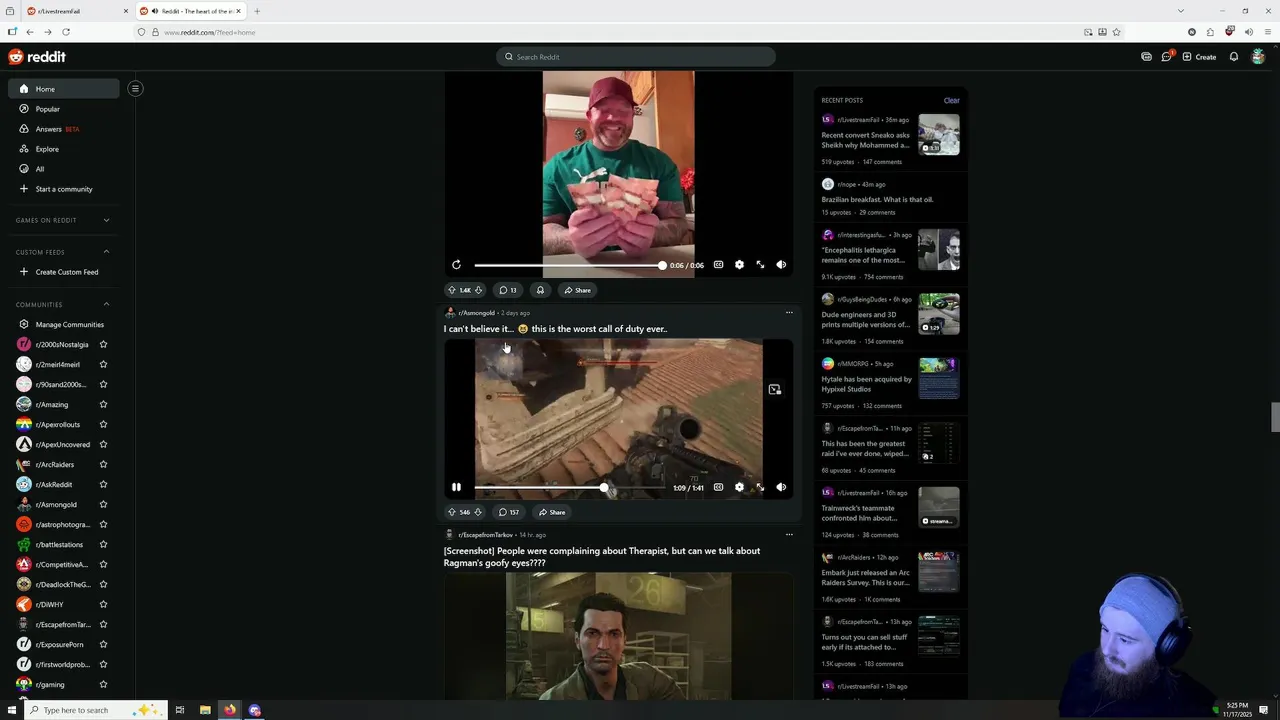Open overflow menu on Asmongold post
The image size is (1280, 720).
789,313
